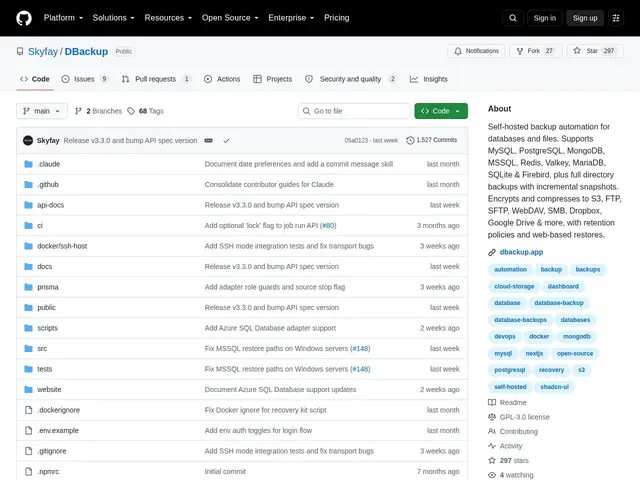Open the .claude folder
The height and width of the screenshot is (480, 640).
[x=49, y=164]
